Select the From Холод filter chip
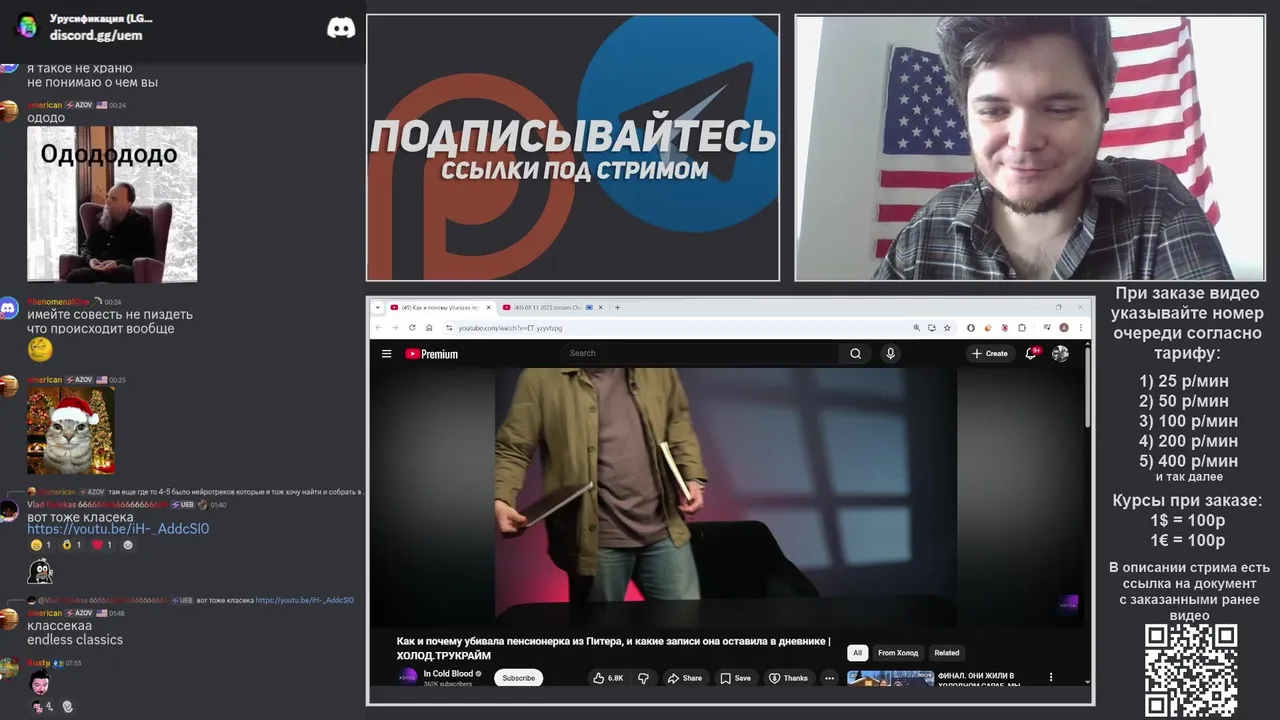Screen dimensions: 1280x720 [898, 653]
